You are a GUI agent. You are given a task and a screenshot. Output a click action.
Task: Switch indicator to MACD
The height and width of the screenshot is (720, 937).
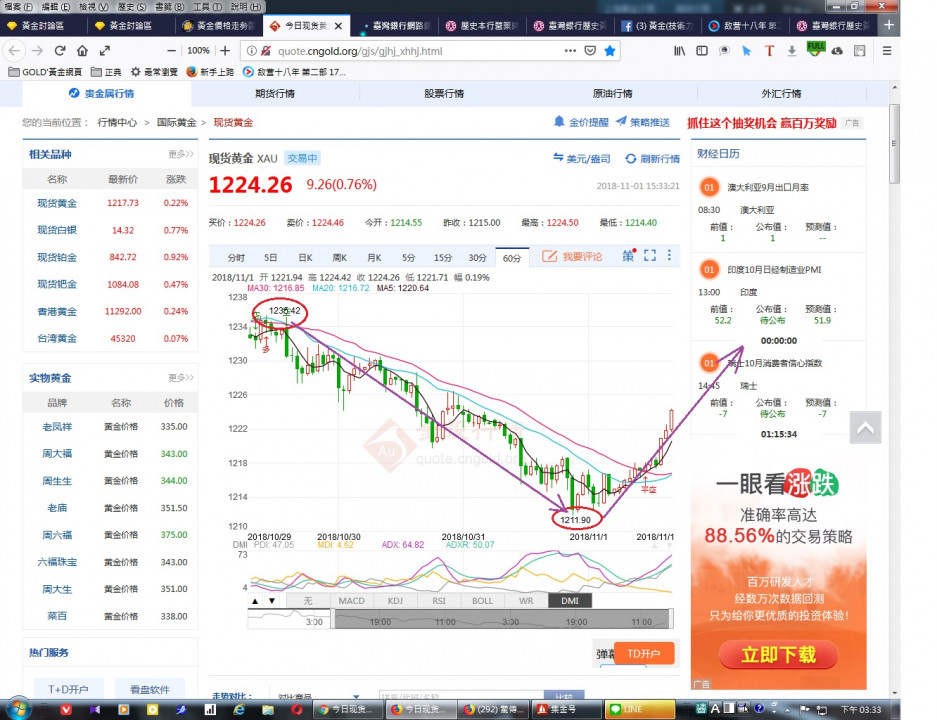(x=351, y=600)
